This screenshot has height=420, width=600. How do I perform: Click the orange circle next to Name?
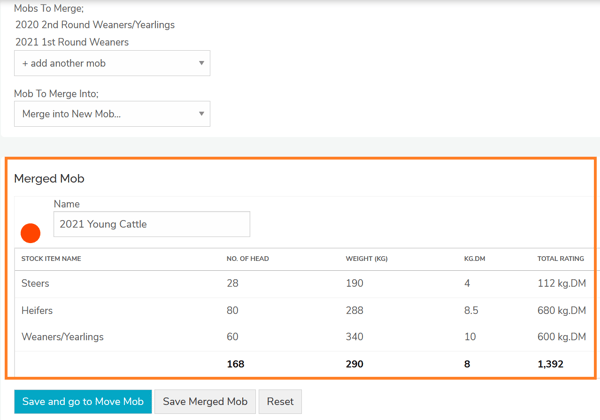click(31, 233)
